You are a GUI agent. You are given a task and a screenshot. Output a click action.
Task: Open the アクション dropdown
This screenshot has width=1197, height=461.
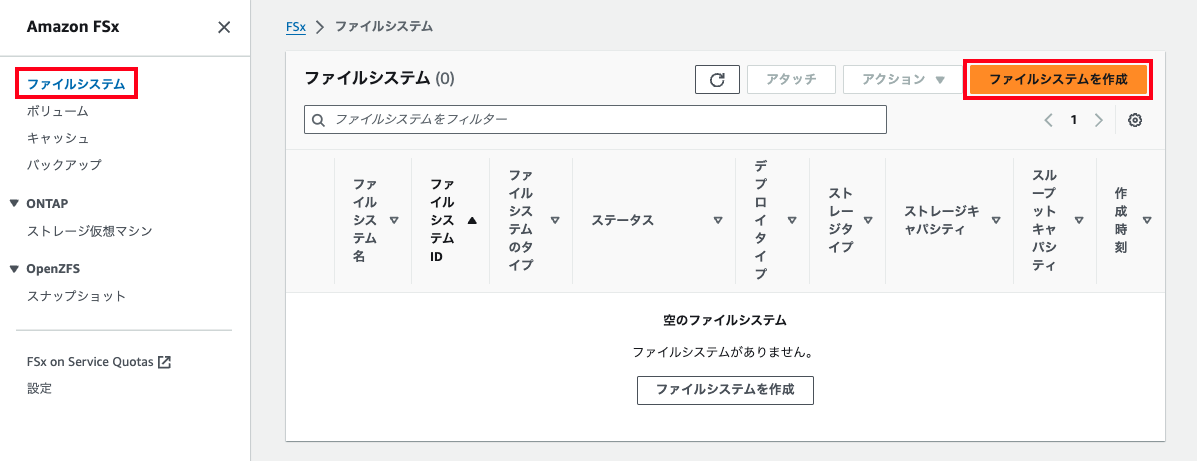(902, 79)
